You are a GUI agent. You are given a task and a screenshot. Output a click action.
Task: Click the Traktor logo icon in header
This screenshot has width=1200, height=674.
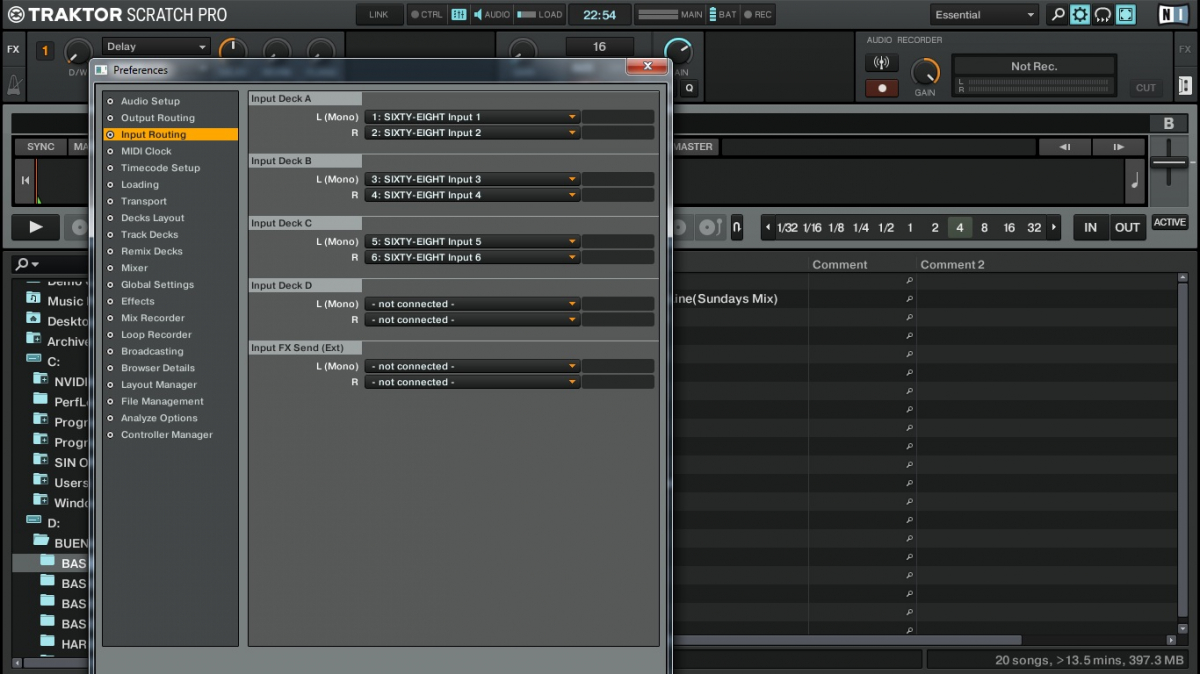pos(16,15)
